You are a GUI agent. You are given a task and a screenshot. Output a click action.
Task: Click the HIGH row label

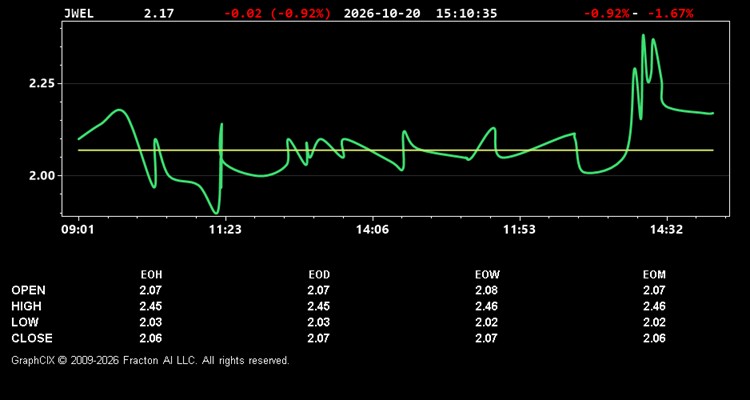point(27,306)
